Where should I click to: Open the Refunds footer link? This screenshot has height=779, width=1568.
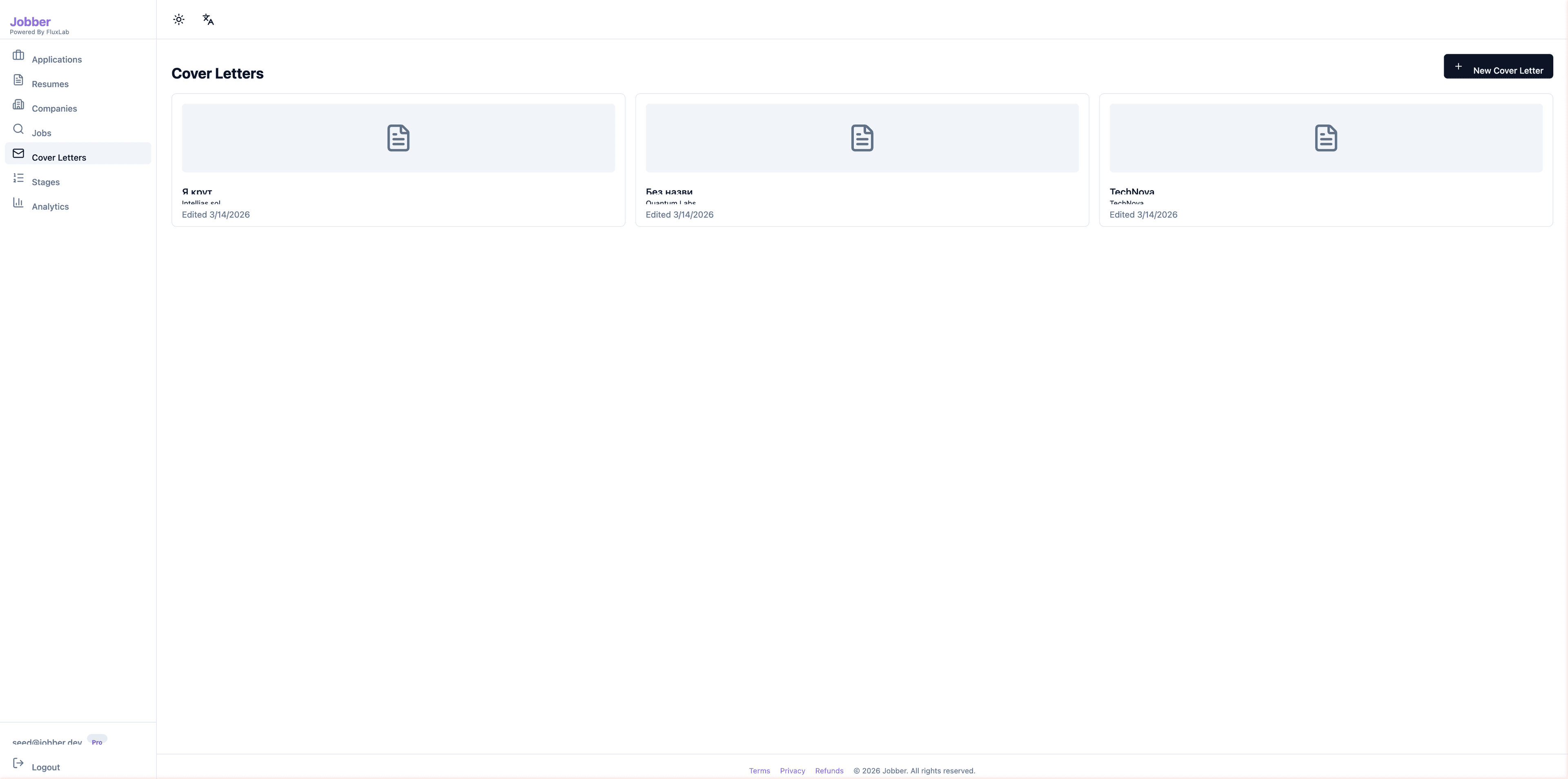[x=829, y=770]
